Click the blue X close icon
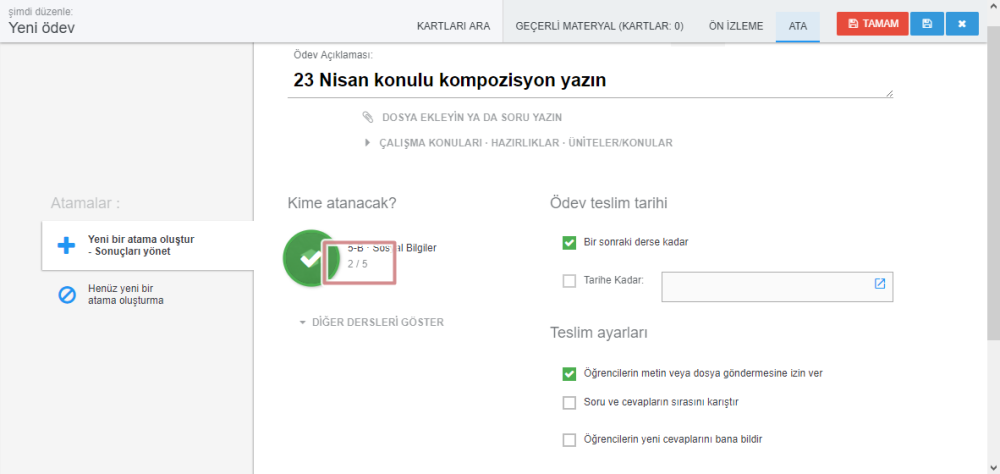Viewport: 1000px width, 474px height. pos(962,24)
